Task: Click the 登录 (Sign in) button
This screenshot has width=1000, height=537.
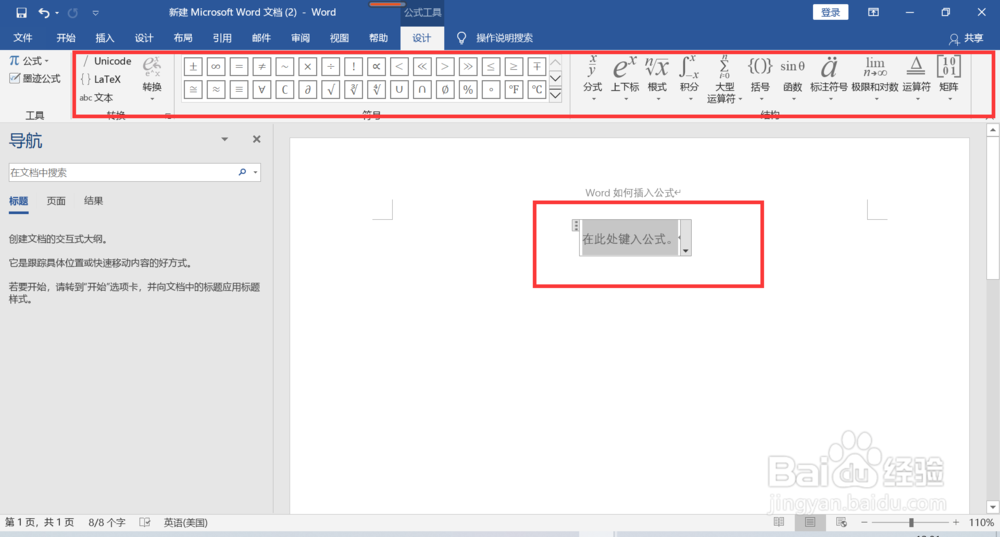Action: (x=830, y=12)
